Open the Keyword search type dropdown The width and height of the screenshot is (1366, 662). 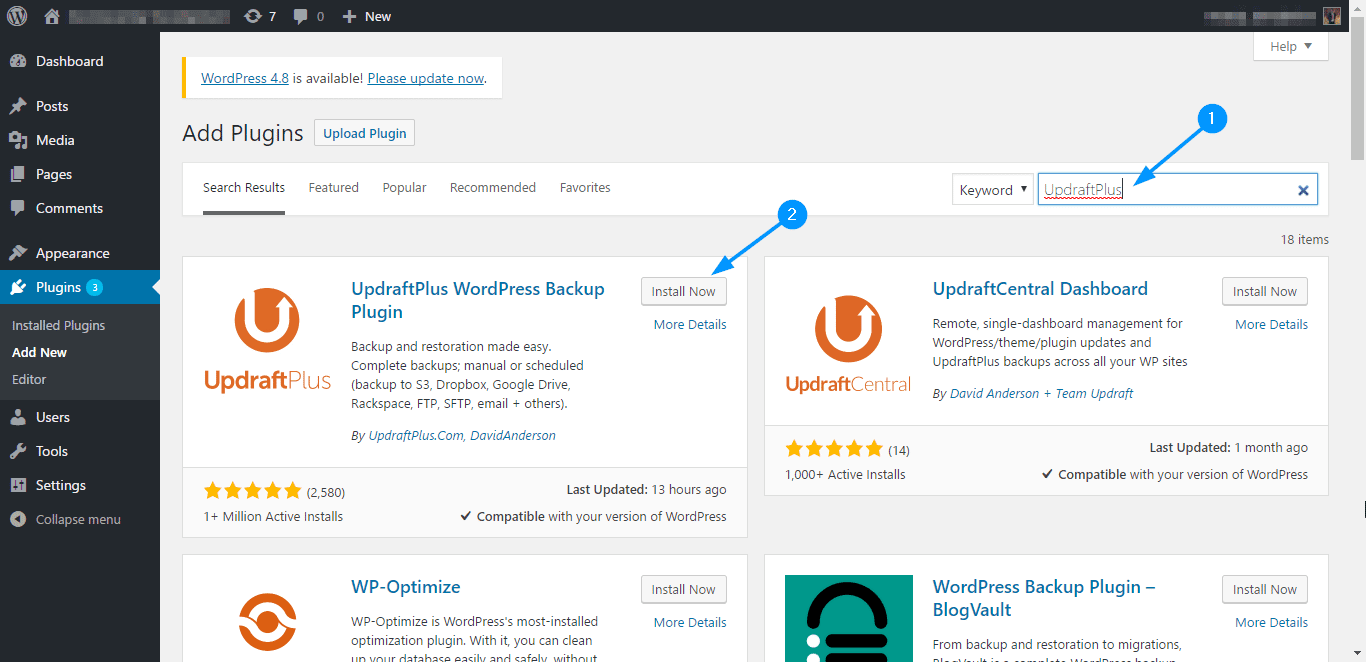[x=992, y=190]
